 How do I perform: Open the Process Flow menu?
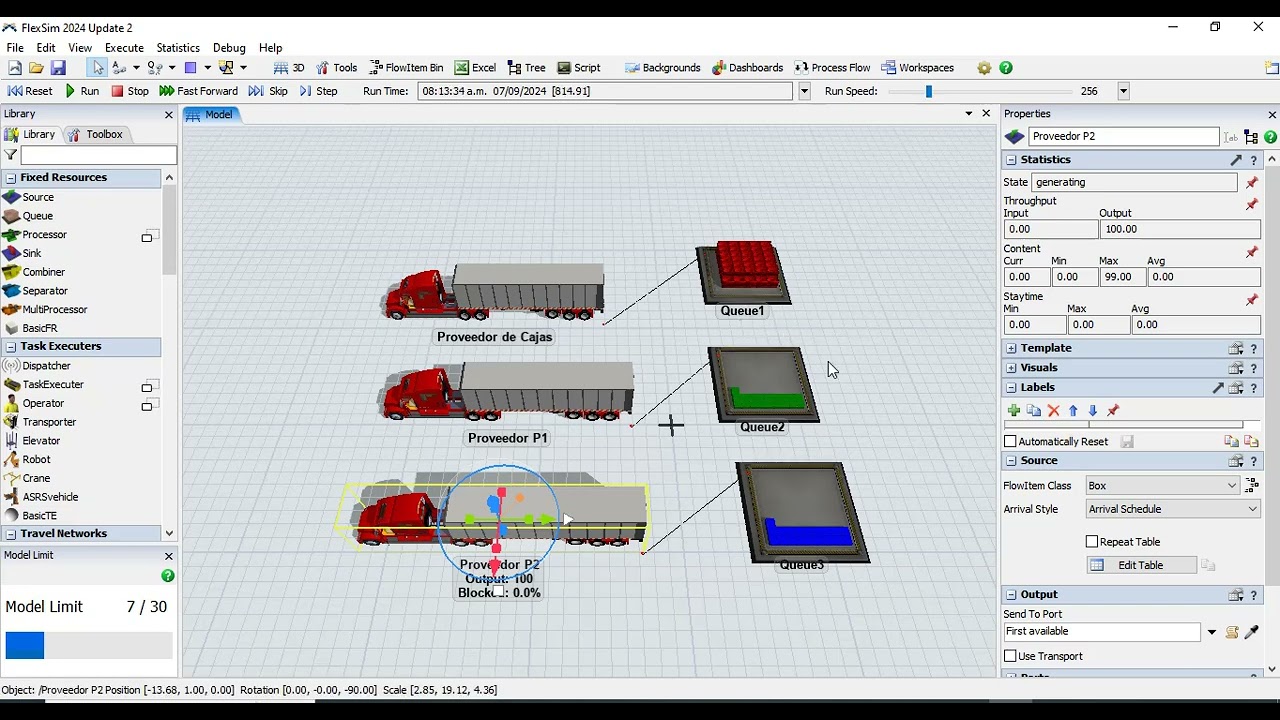pyautogui.click(x=832, y=68)
